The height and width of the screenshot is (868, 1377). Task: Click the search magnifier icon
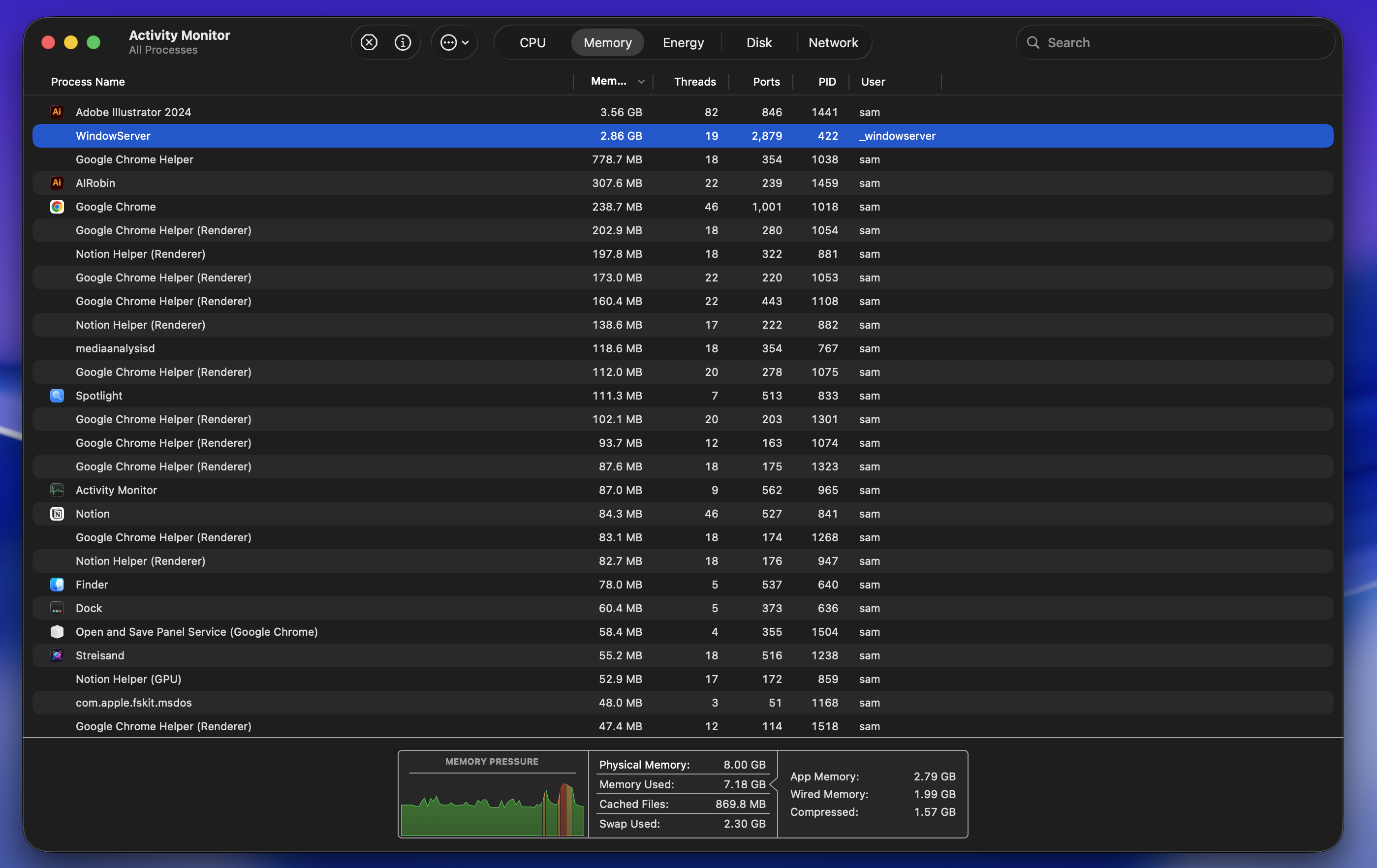click(x=1033, y=42)
